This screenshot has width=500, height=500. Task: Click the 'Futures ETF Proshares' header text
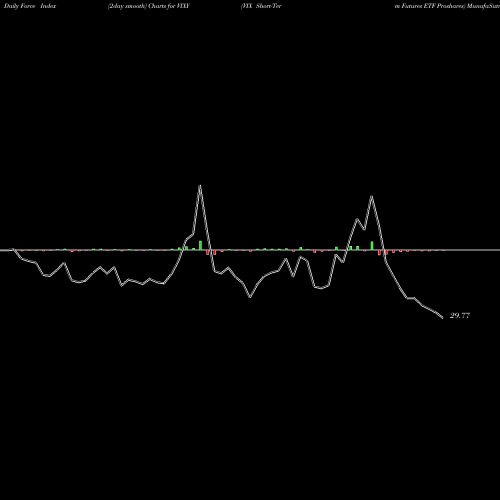tap(433, 6)
